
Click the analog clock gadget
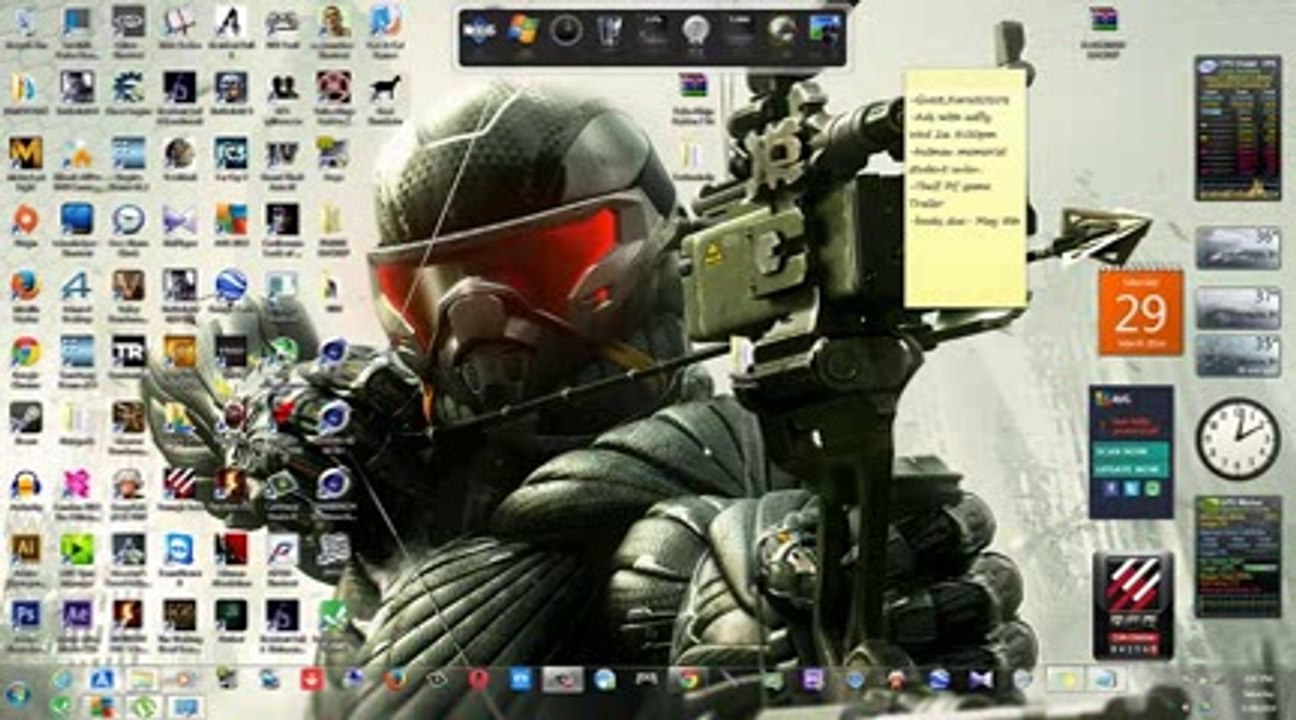[1237, 438]
